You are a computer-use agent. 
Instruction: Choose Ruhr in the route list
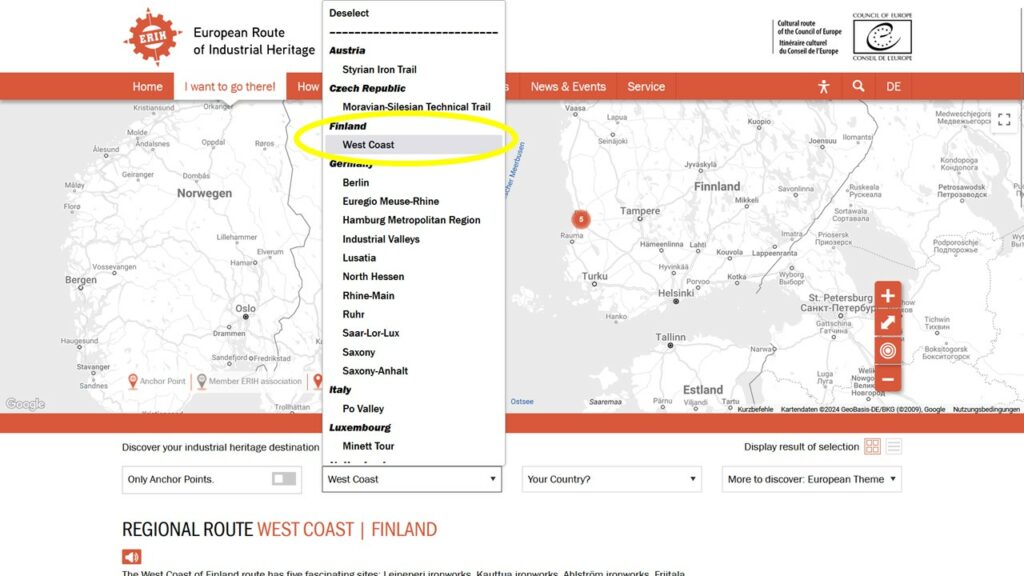(353, 314)
